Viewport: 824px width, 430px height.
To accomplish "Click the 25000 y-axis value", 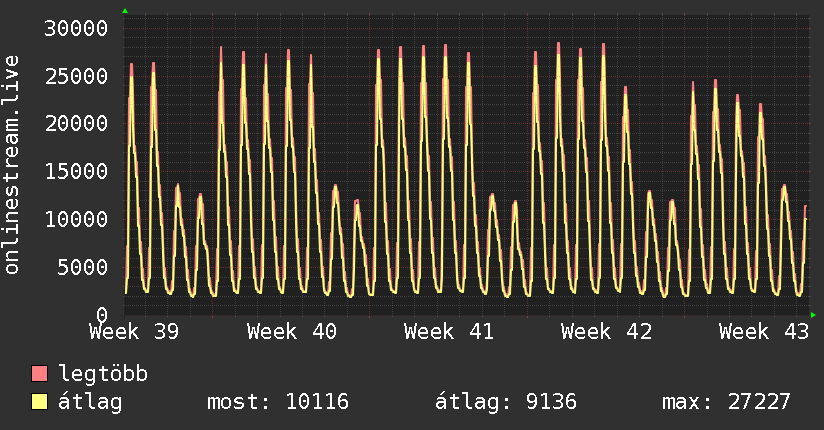I will coord(76,76).
